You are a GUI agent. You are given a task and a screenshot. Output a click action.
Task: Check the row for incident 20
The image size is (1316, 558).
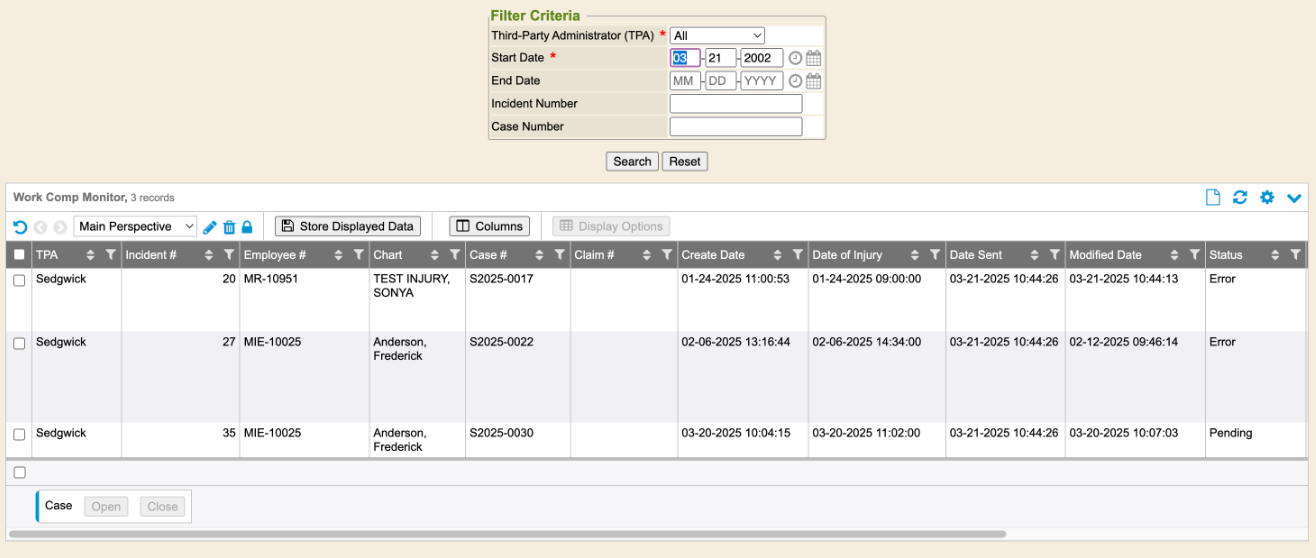[19, 281]
